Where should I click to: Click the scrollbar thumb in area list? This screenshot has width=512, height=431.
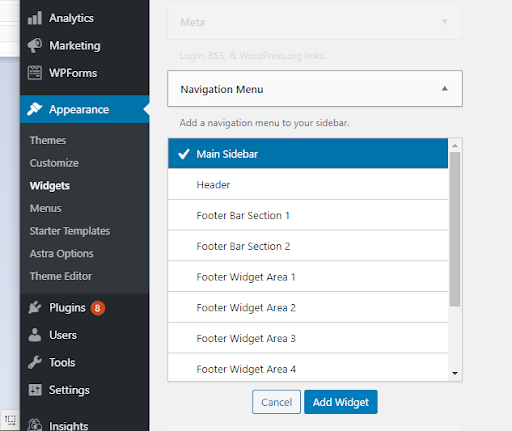coord(455,229)
